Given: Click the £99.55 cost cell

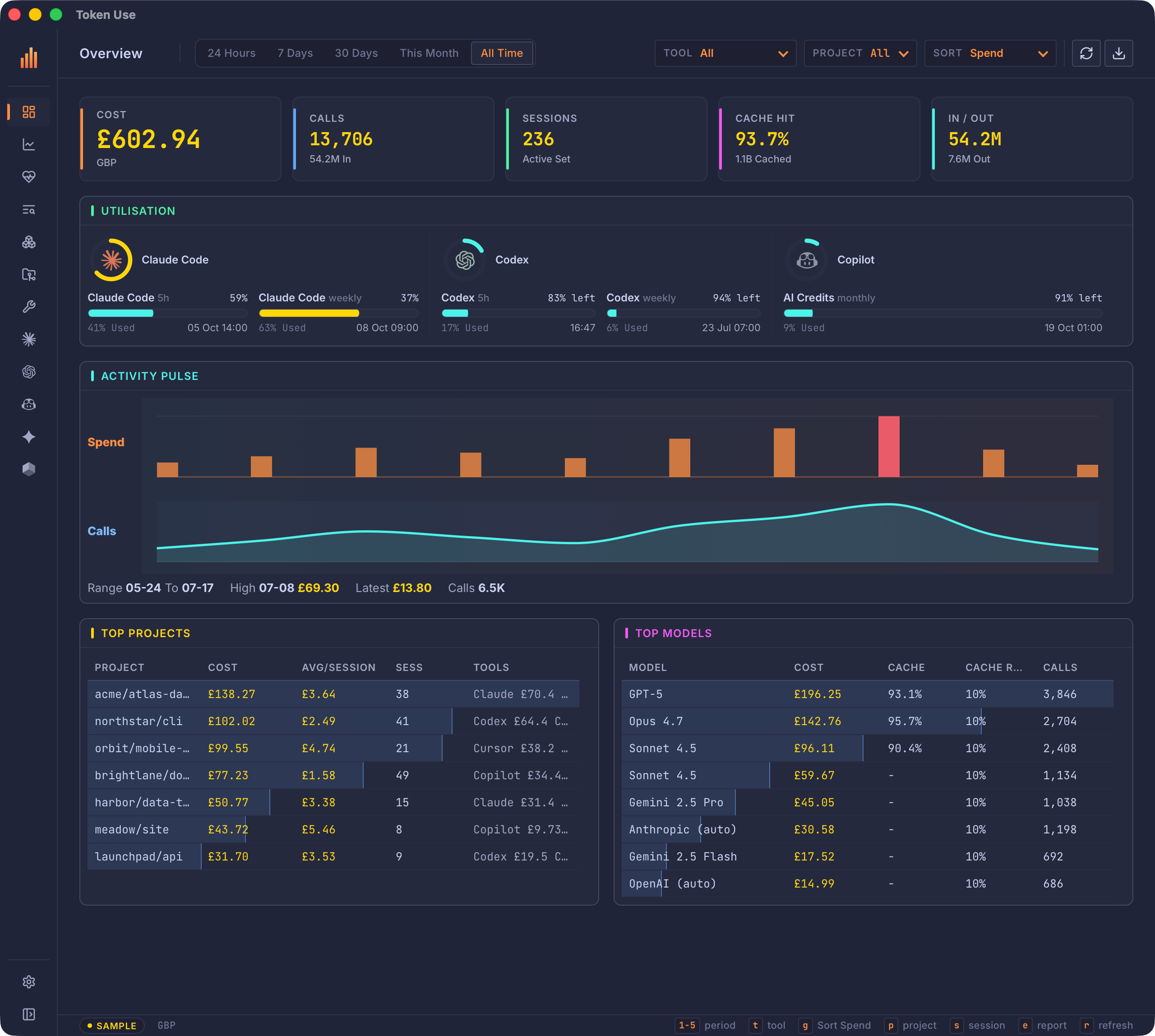Looking at the screenshot, I should click(228, 748).
